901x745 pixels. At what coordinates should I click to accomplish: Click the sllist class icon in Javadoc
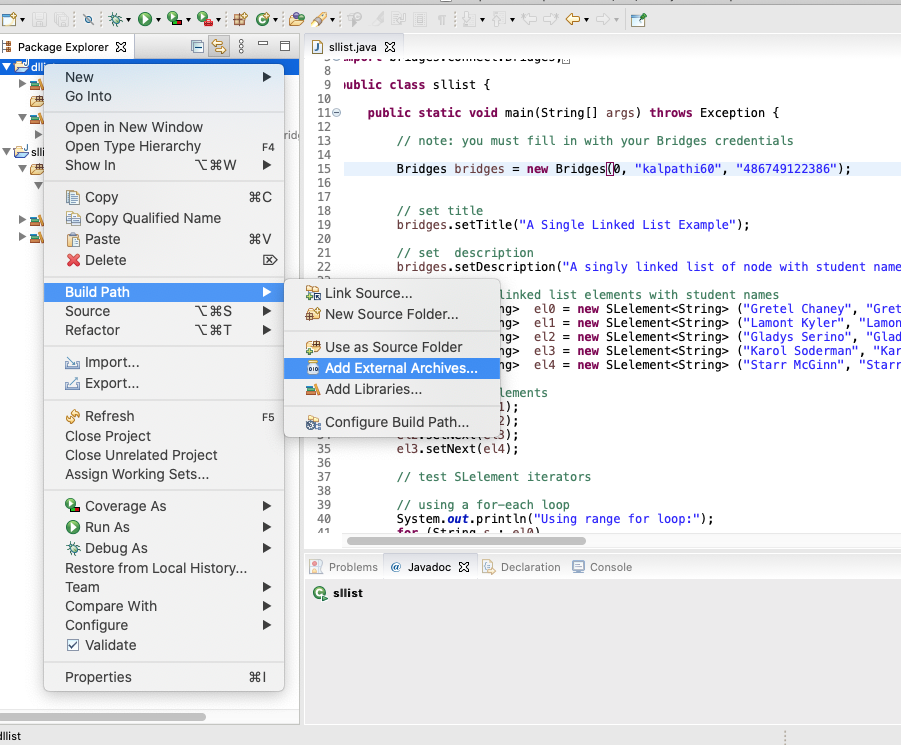[319, 593]
